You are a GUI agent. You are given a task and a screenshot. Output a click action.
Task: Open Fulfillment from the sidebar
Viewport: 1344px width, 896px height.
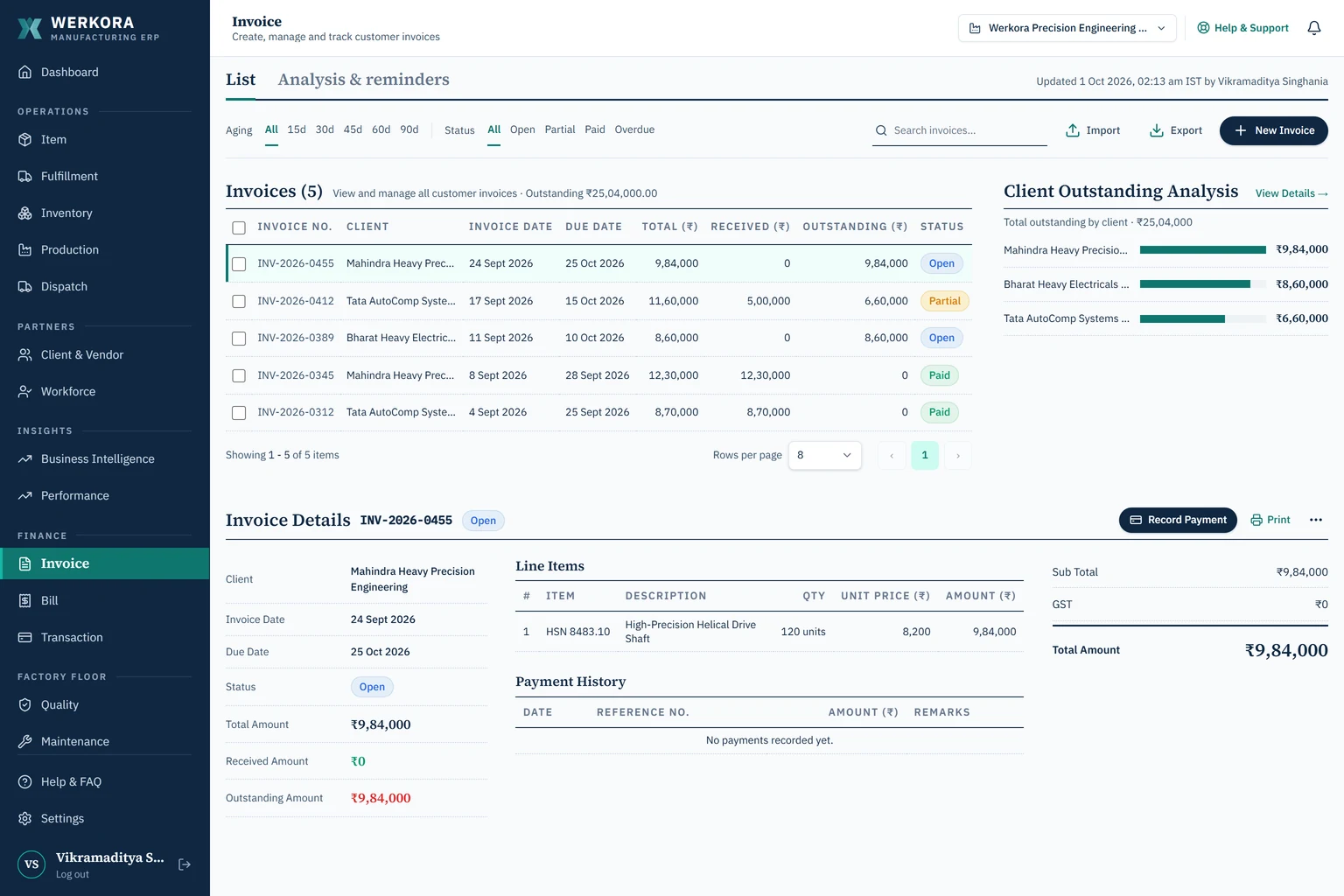click(104, 176)
